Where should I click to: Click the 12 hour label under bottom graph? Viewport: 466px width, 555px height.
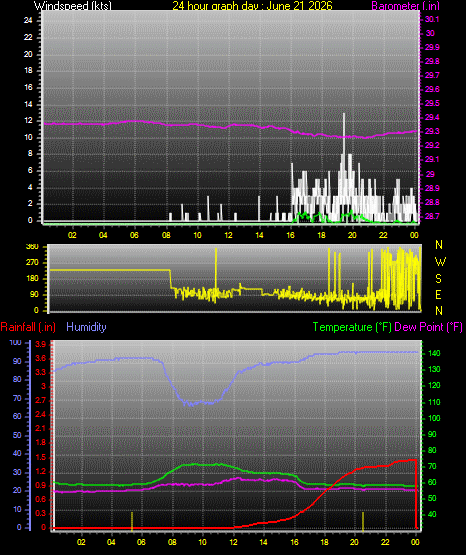(x=233, y=542)
